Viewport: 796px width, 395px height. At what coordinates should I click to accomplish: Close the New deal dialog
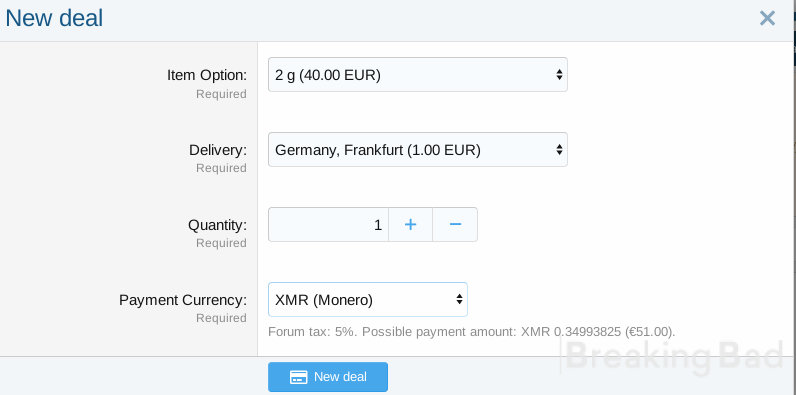(767, 18)
